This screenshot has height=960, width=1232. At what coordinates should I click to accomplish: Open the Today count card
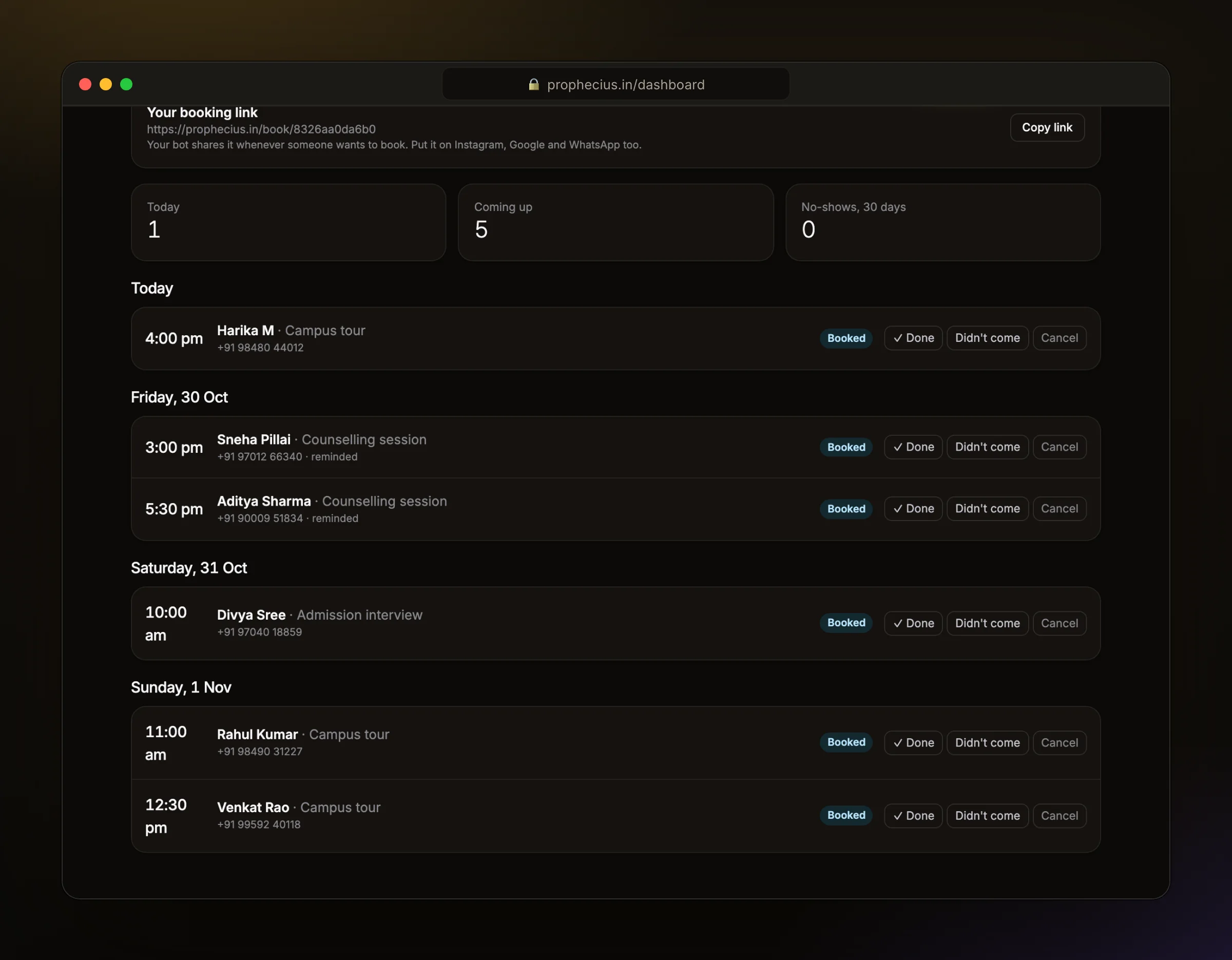coord(288,222)
